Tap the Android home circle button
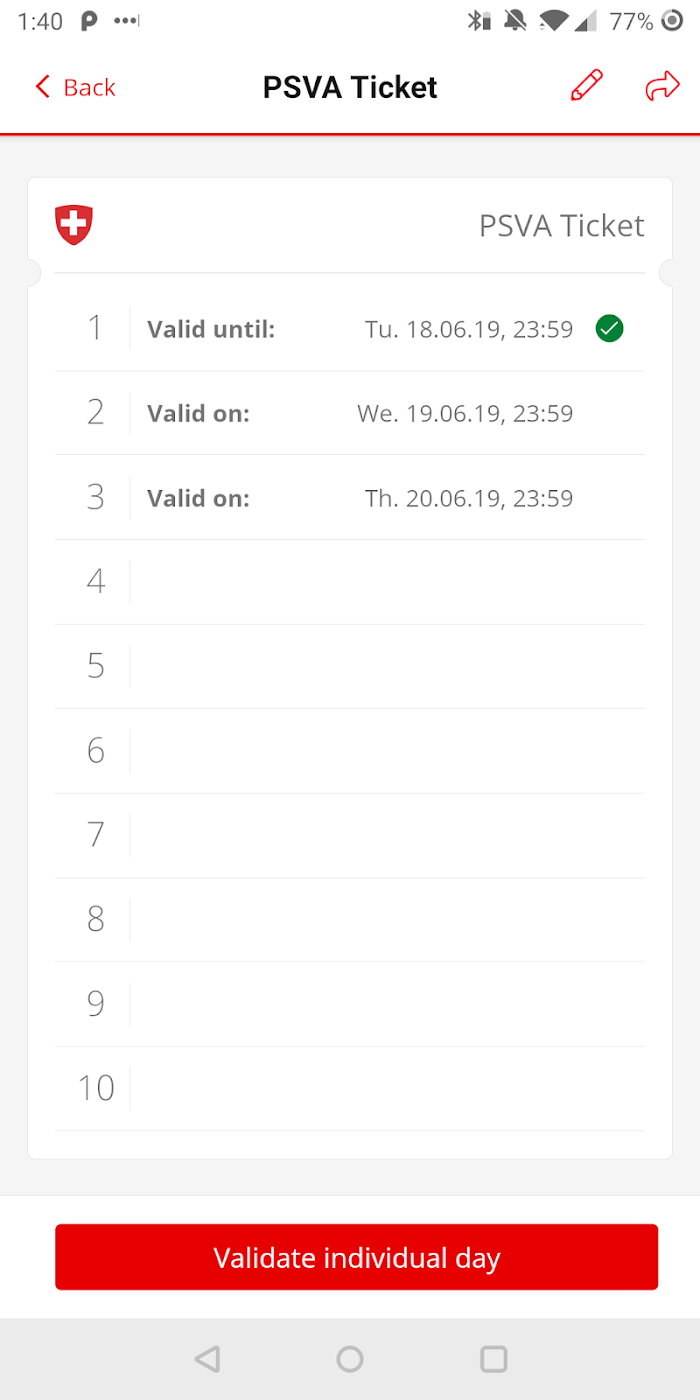 point(350,1358)
